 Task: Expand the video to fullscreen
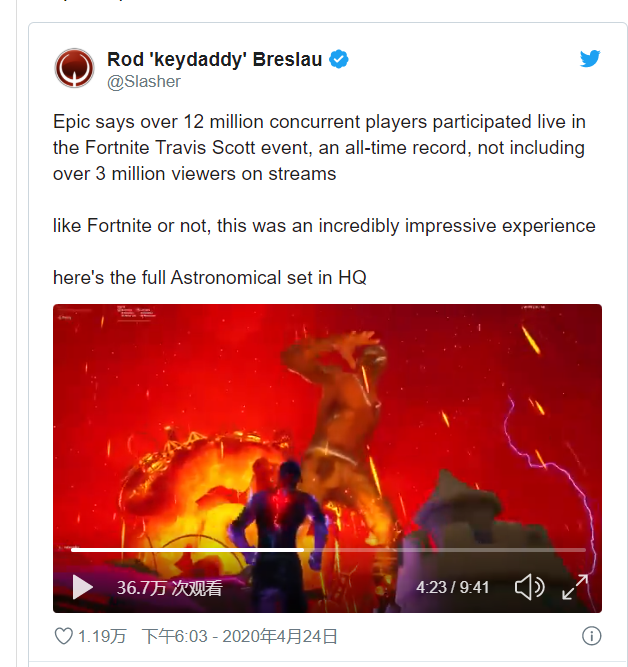coord(575,587)
